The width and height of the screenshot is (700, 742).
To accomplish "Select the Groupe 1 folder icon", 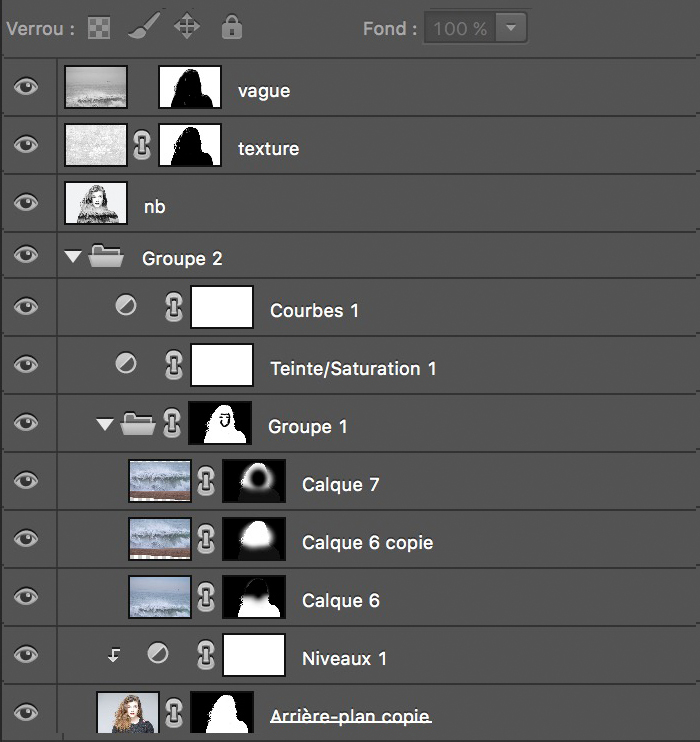I will pyautogui.click(x=138, y=424).
